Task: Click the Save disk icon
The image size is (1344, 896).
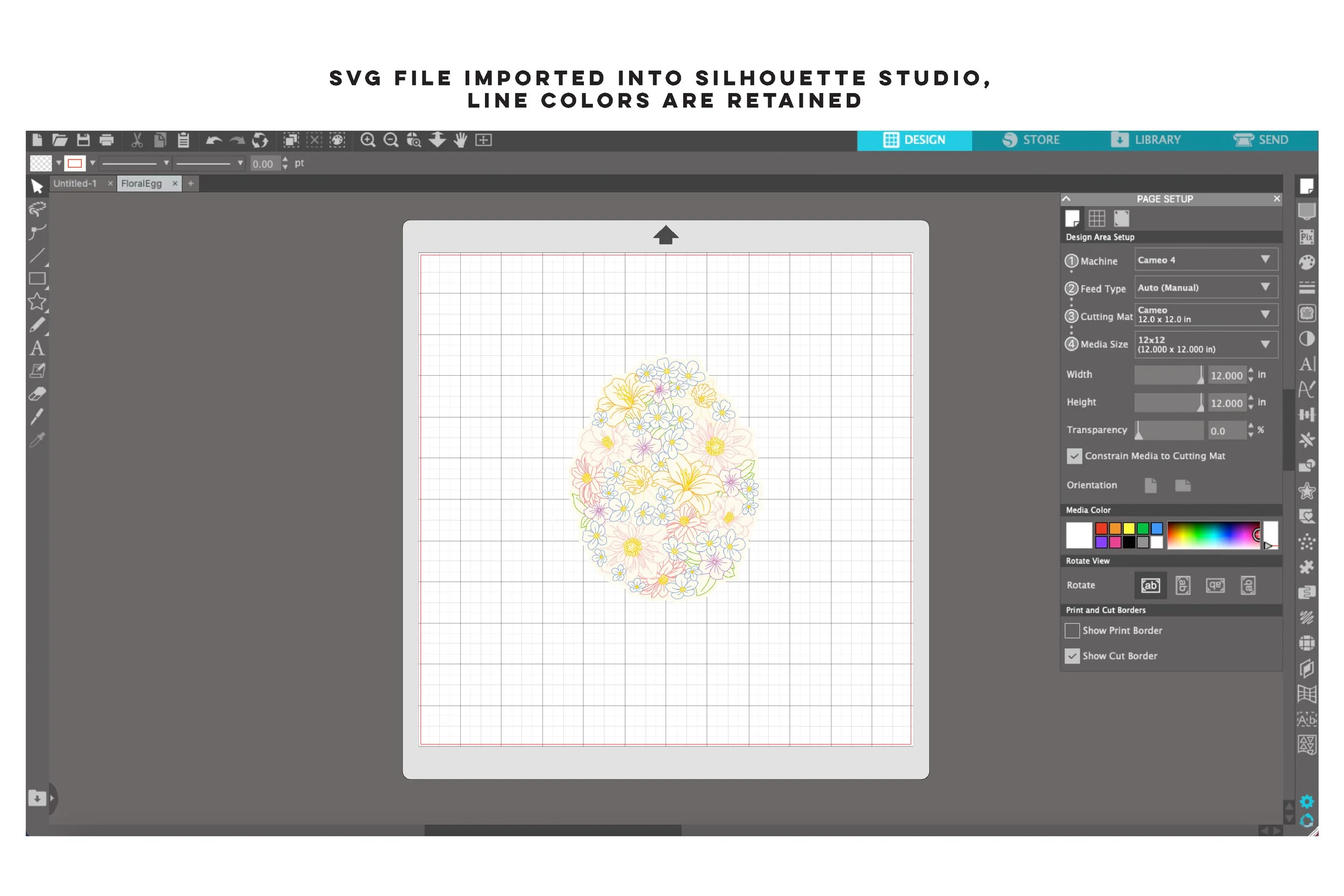Action: pyautogui.click(x=83, y=140)
